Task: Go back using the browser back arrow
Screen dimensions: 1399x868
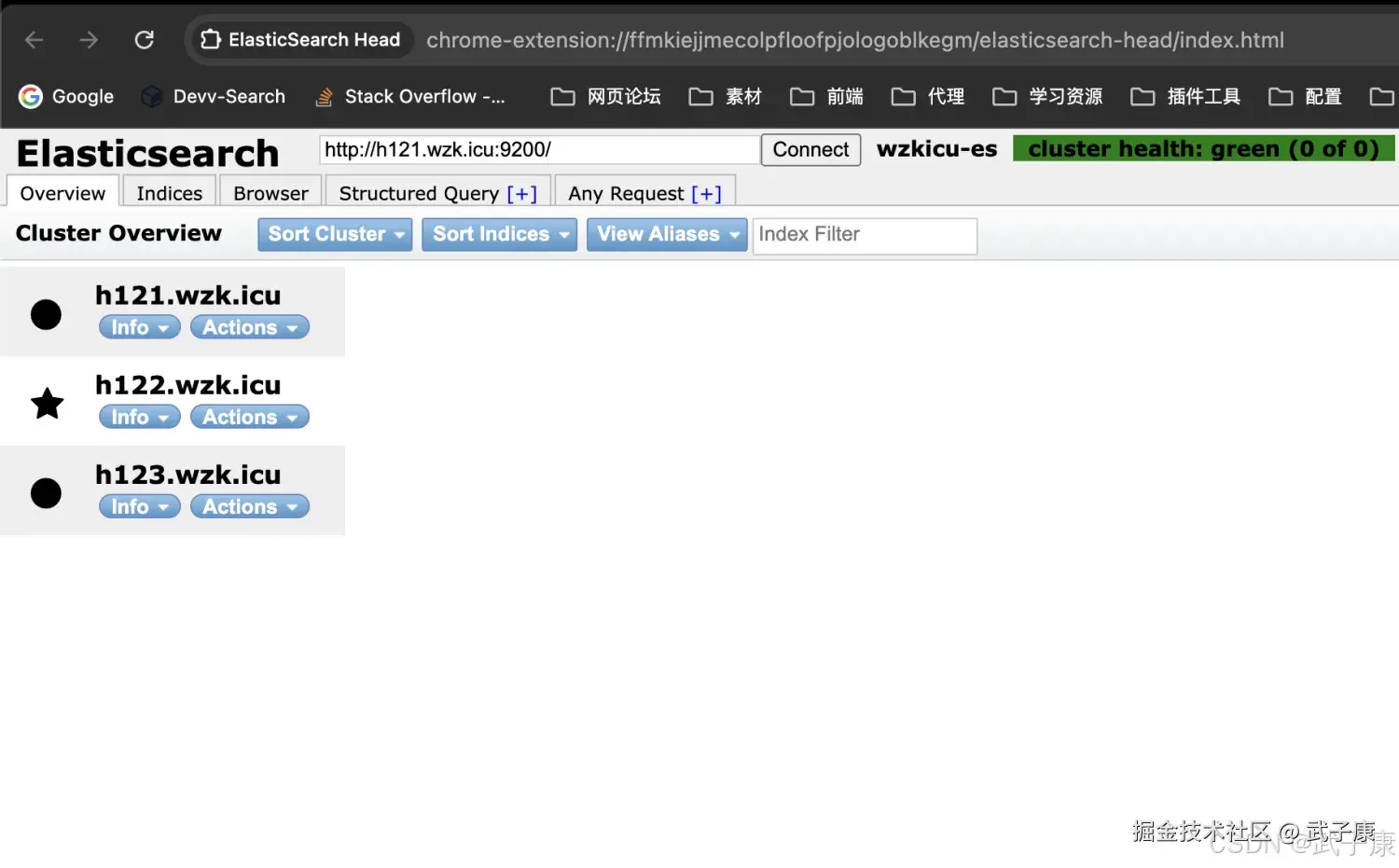Action: tap(35, 40)
